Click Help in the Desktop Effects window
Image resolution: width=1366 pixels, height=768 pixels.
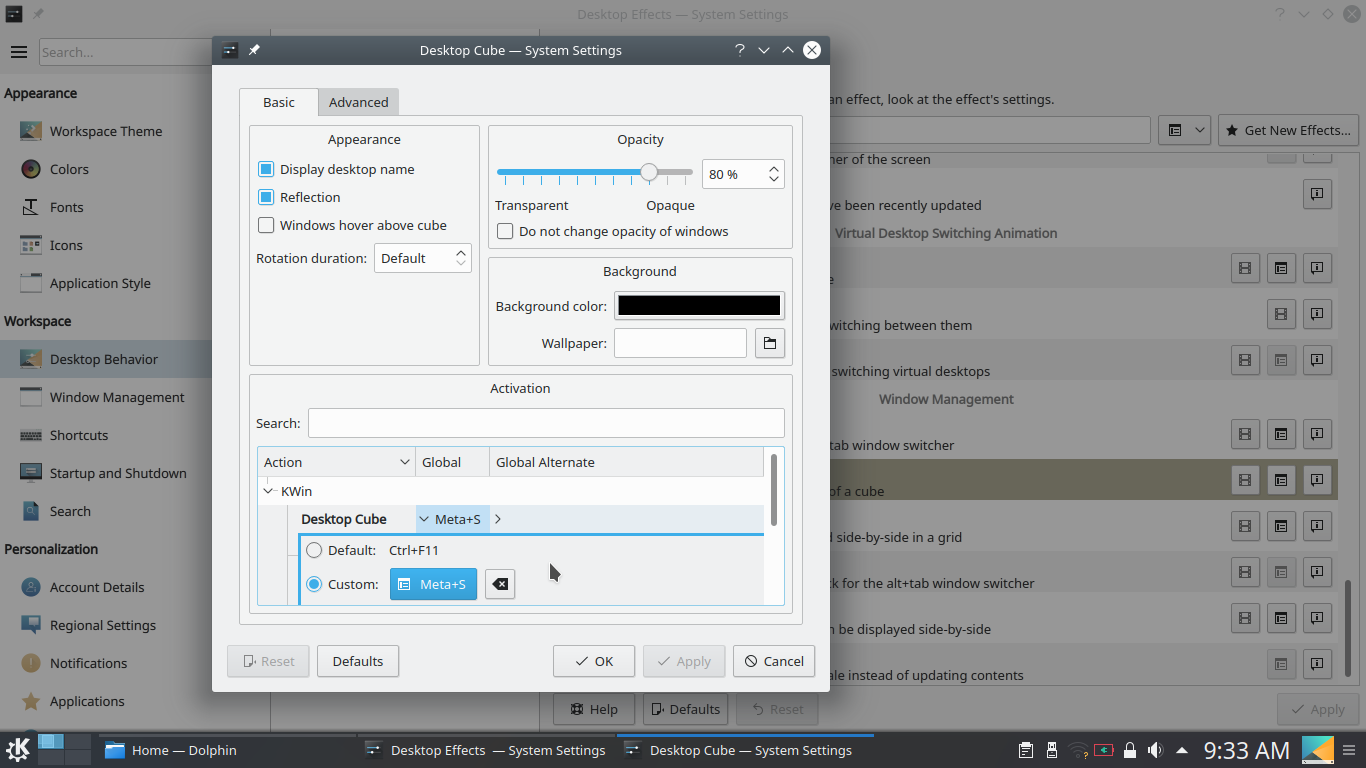coord(594,709)
